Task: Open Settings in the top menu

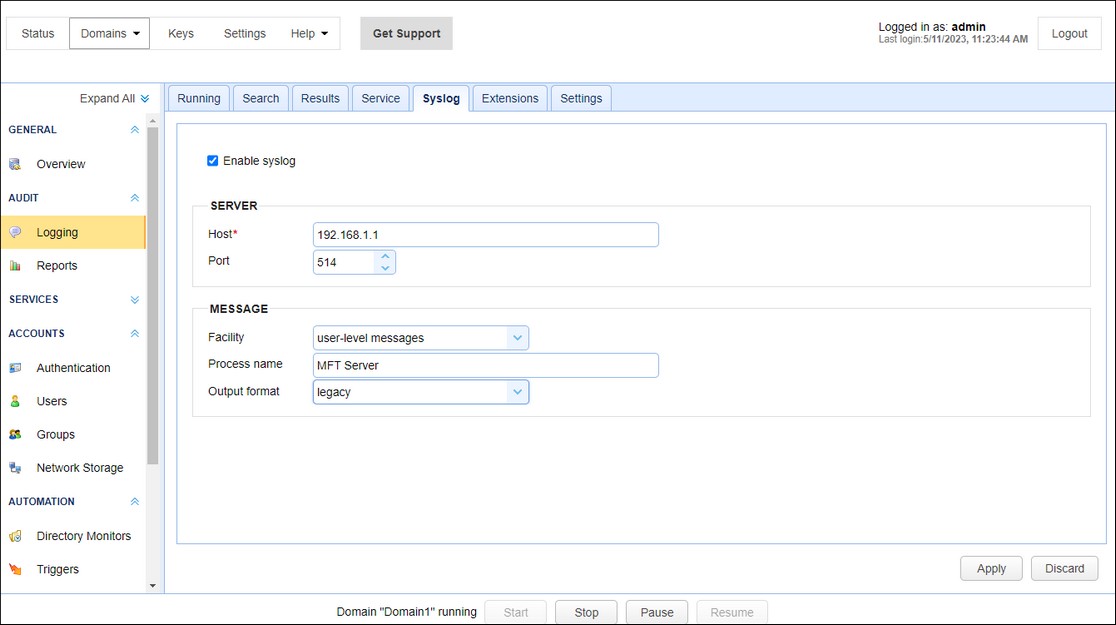Action: [x=244, y=33]
